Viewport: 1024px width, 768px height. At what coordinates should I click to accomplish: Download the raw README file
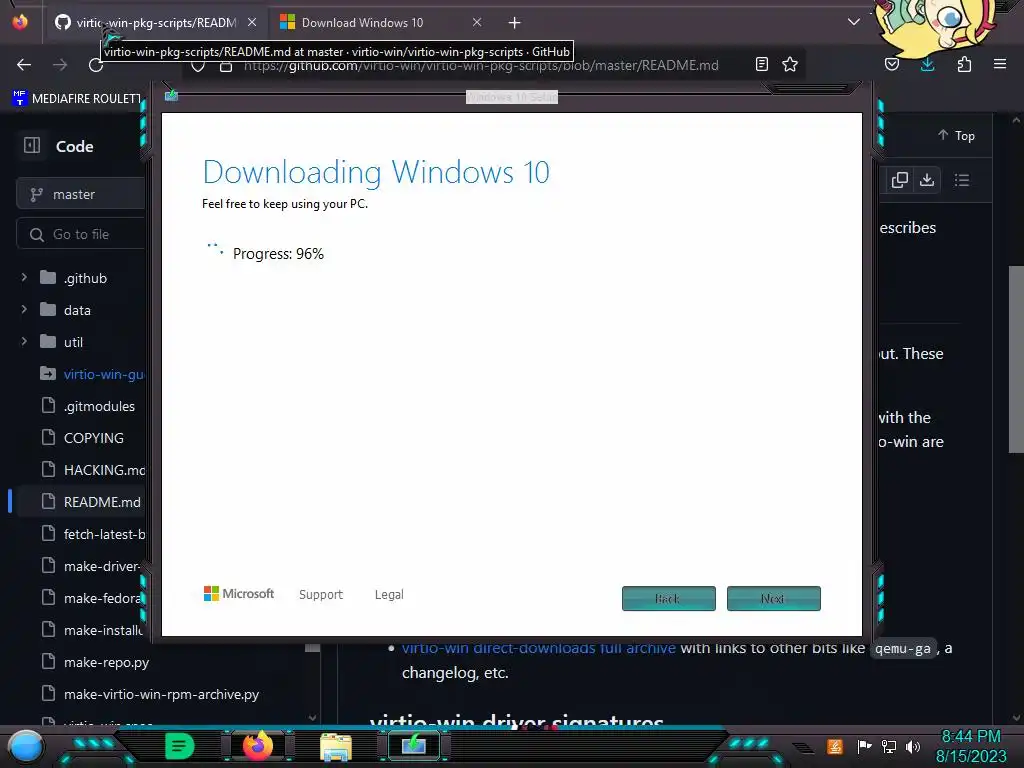coord(927,180)
